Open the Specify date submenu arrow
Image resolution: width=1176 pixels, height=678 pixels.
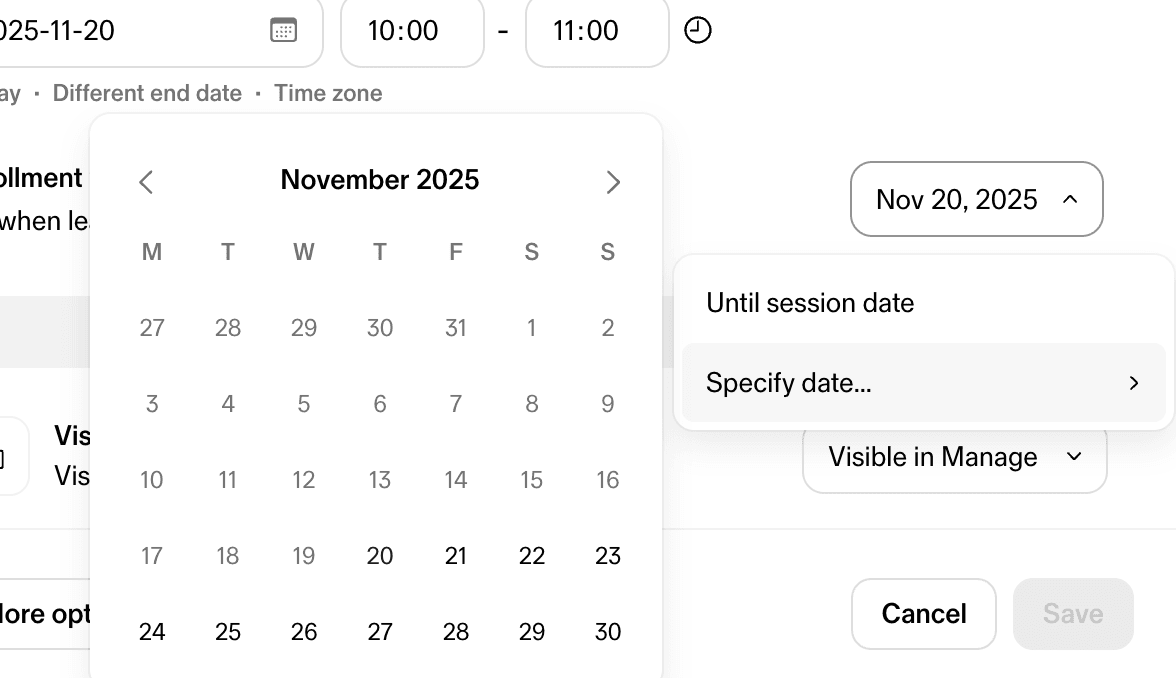point(1134,383)
